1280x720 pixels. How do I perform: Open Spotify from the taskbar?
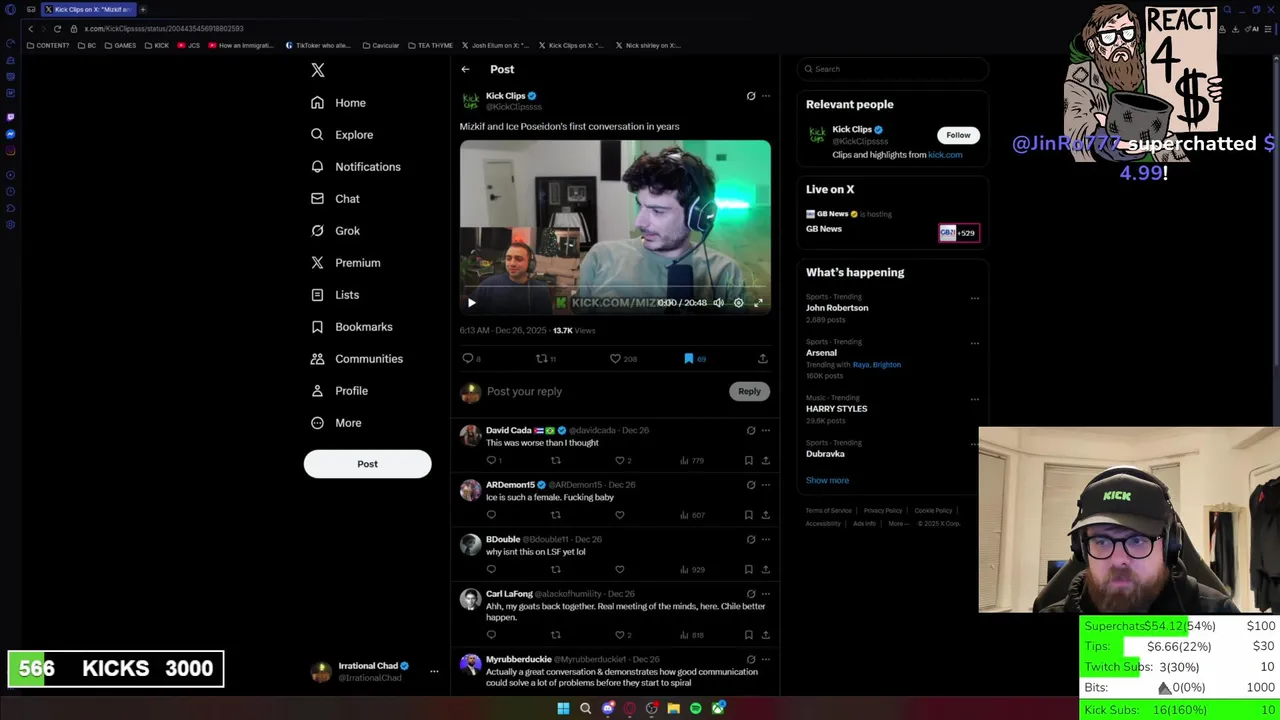696,709
